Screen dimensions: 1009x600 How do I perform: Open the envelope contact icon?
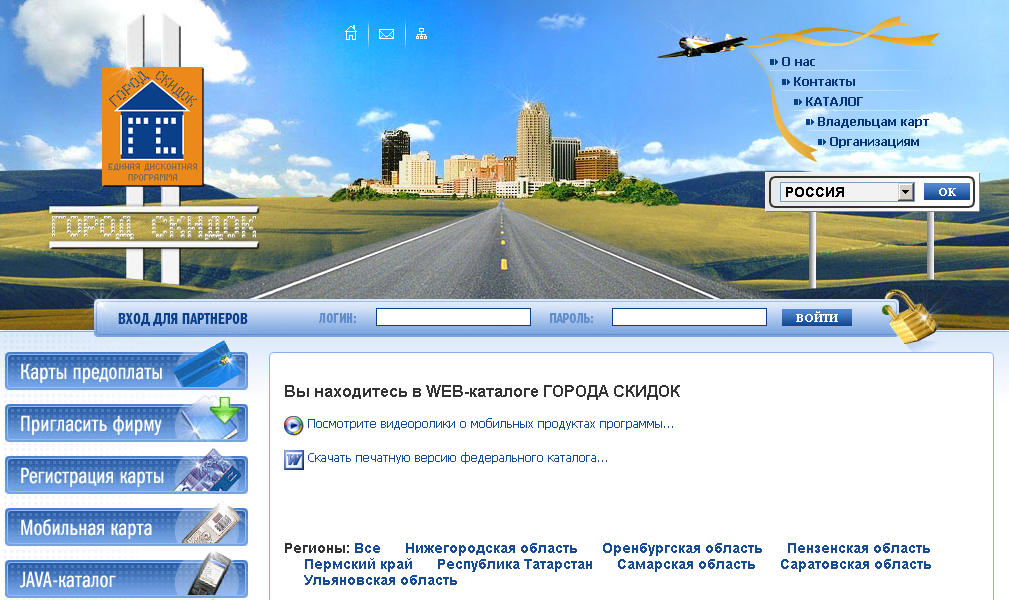click(386, 33)
